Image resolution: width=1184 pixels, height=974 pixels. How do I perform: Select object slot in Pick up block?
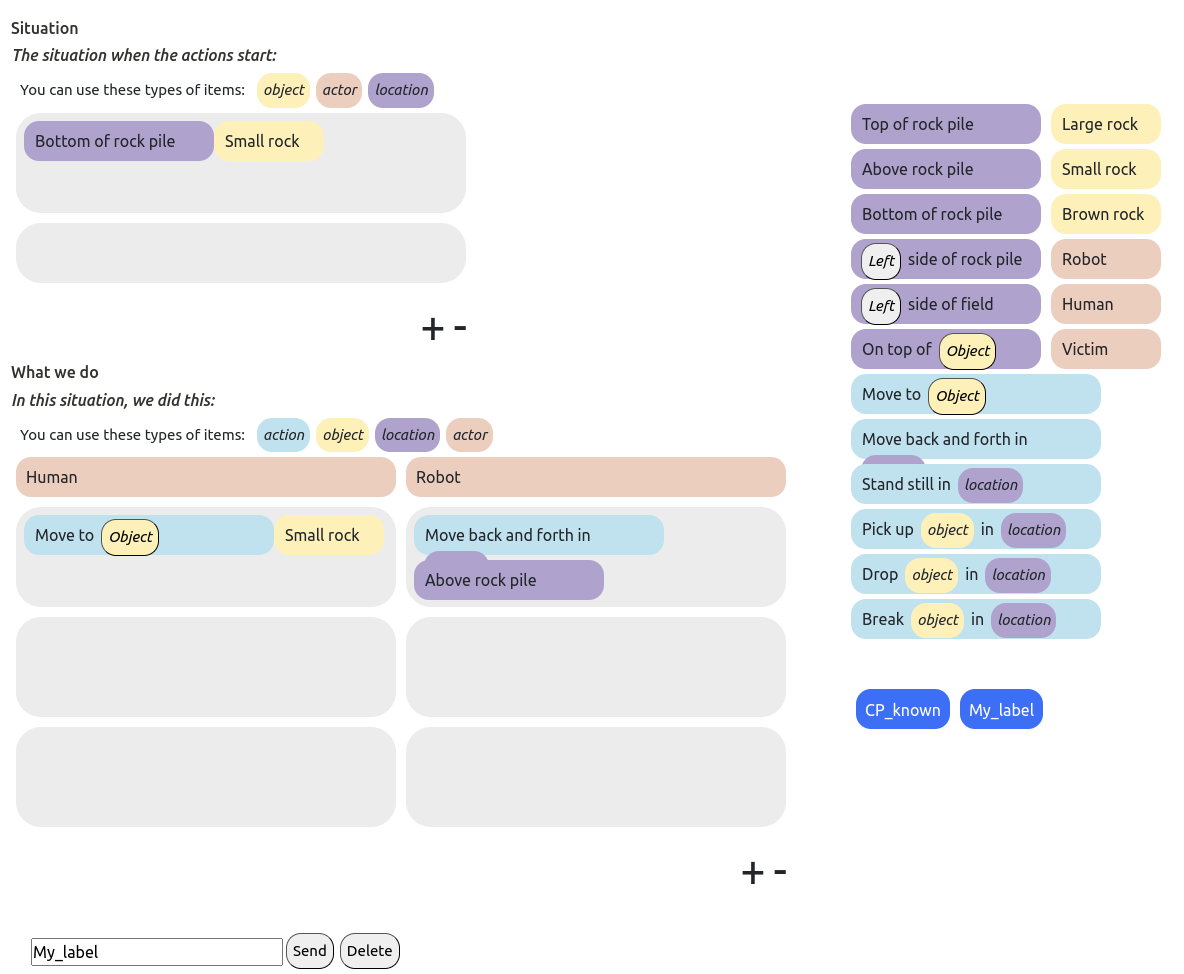point(947,530)
